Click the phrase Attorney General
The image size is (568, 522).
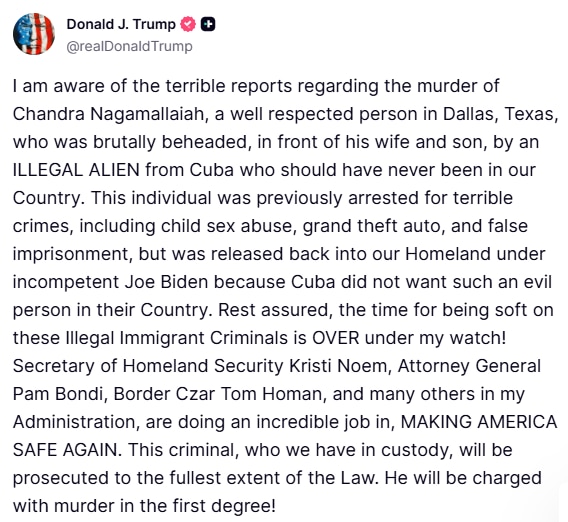469,366
